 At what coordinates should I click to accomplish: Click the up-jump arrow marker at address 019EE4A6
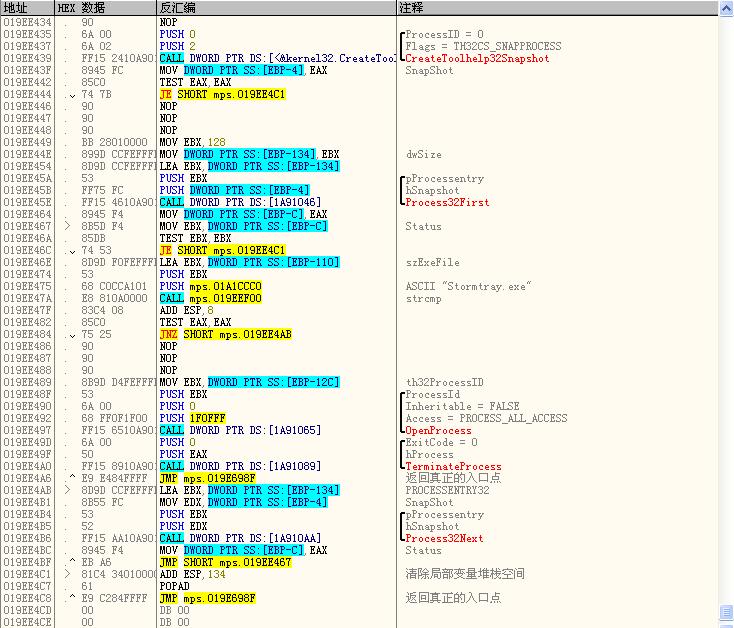72,478
